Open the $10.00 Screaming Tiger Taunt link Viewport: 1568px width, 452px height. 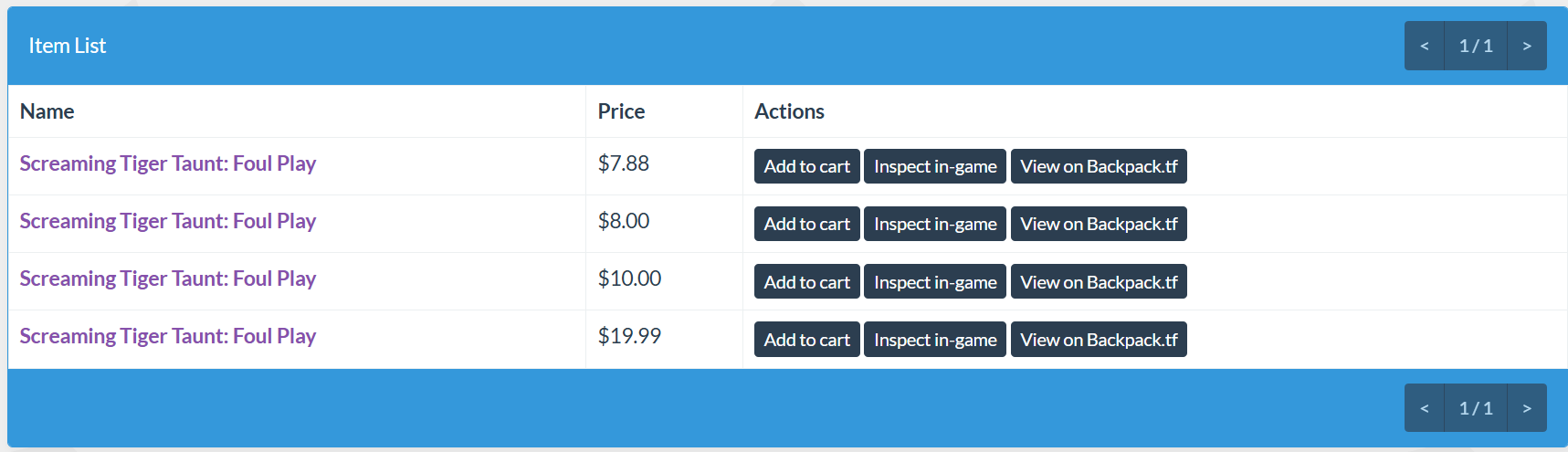click(168, 279)
